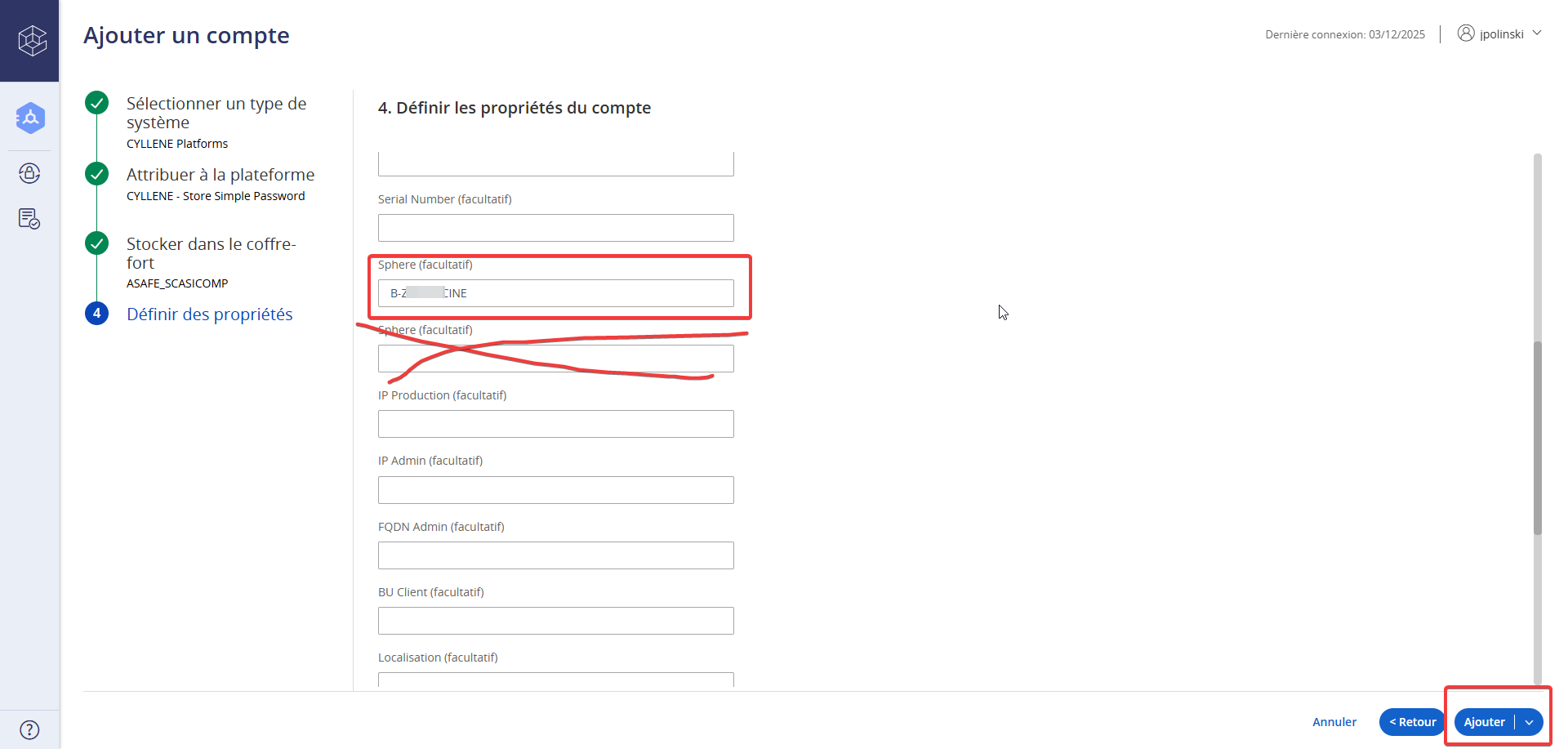Open the accounts hexagon sidebar icon
This screenshot has width=1568, height=749.
[30, 118]
